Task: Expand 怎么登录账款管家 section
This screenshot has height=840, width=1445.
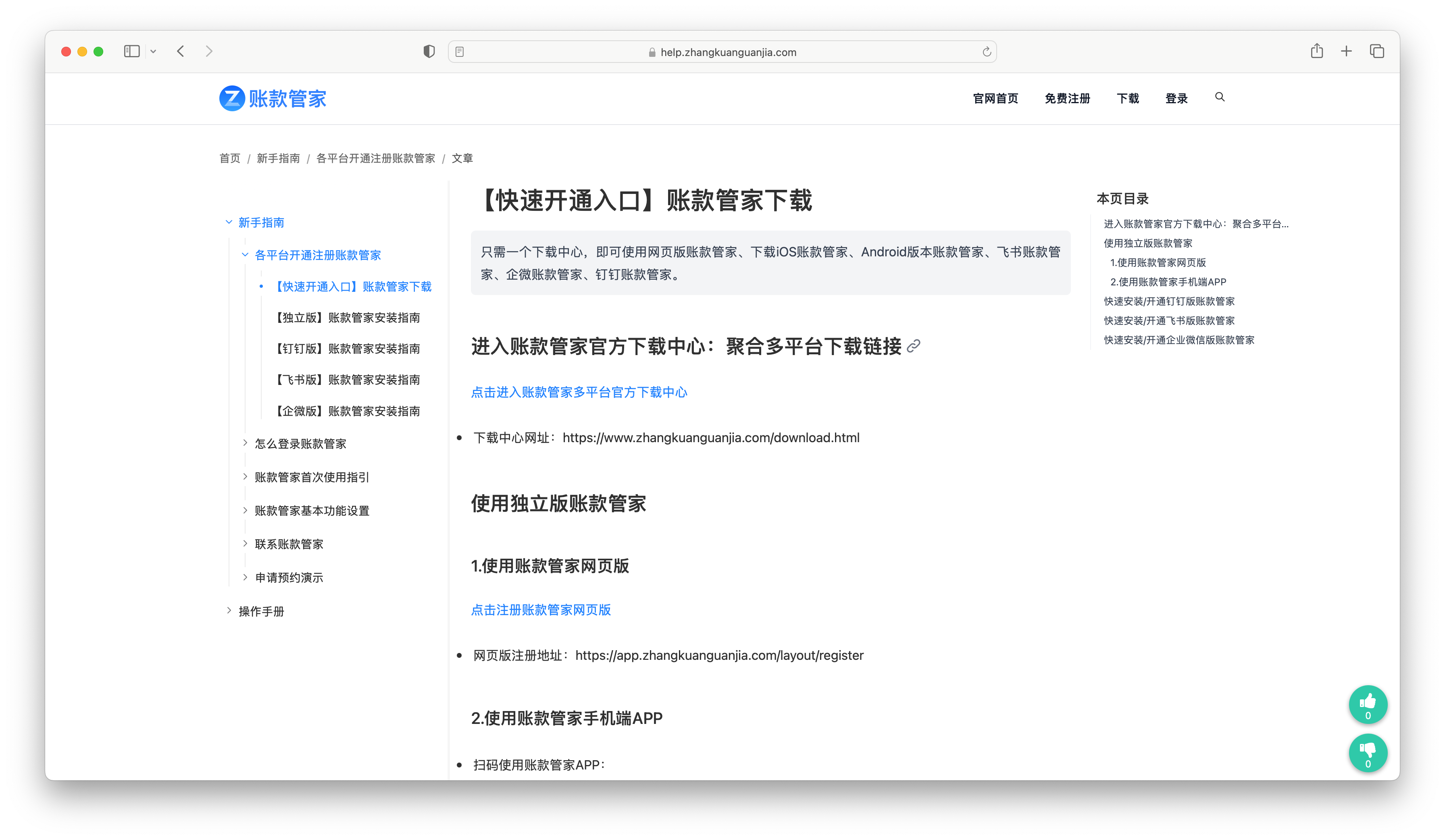Action: pyautogui.click(x=245, y=443)
